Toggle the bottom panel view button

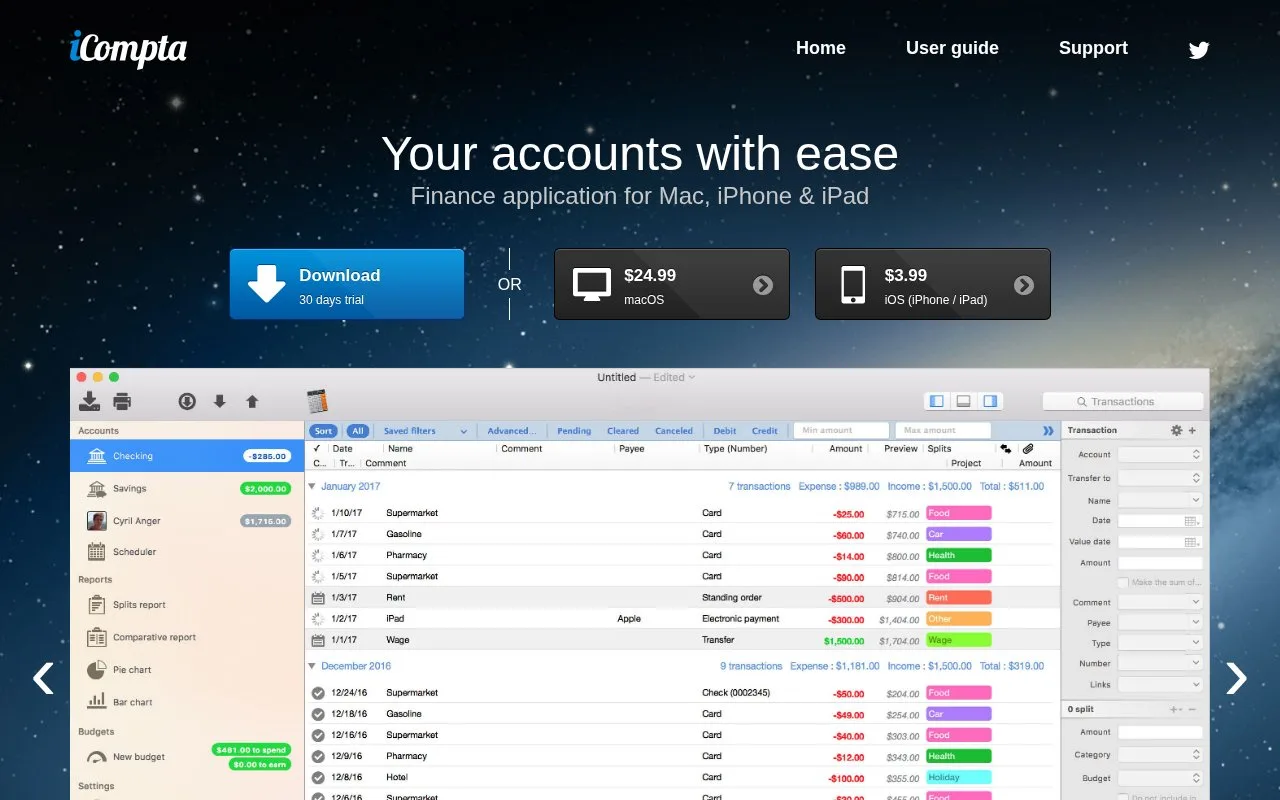tap(963, 401)
